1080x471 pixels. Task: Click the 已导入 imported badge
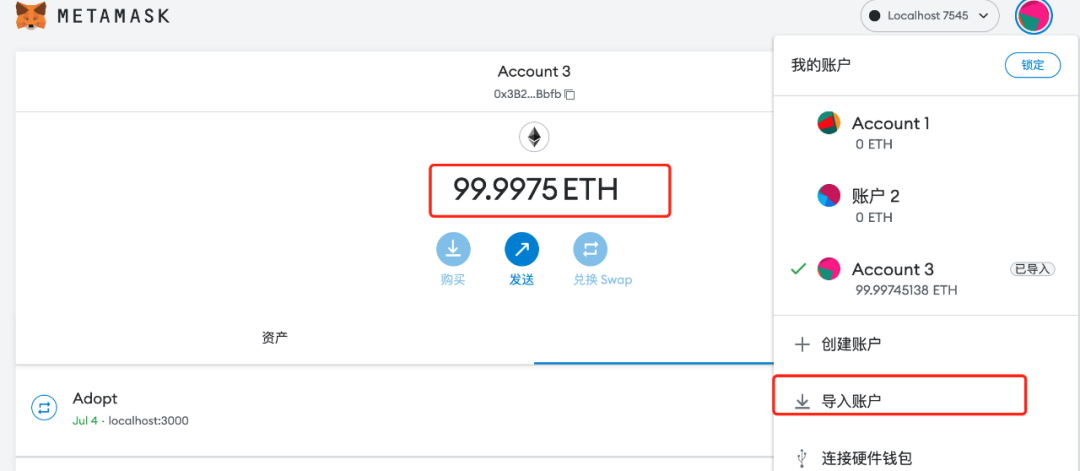(x=1032, y=269)
